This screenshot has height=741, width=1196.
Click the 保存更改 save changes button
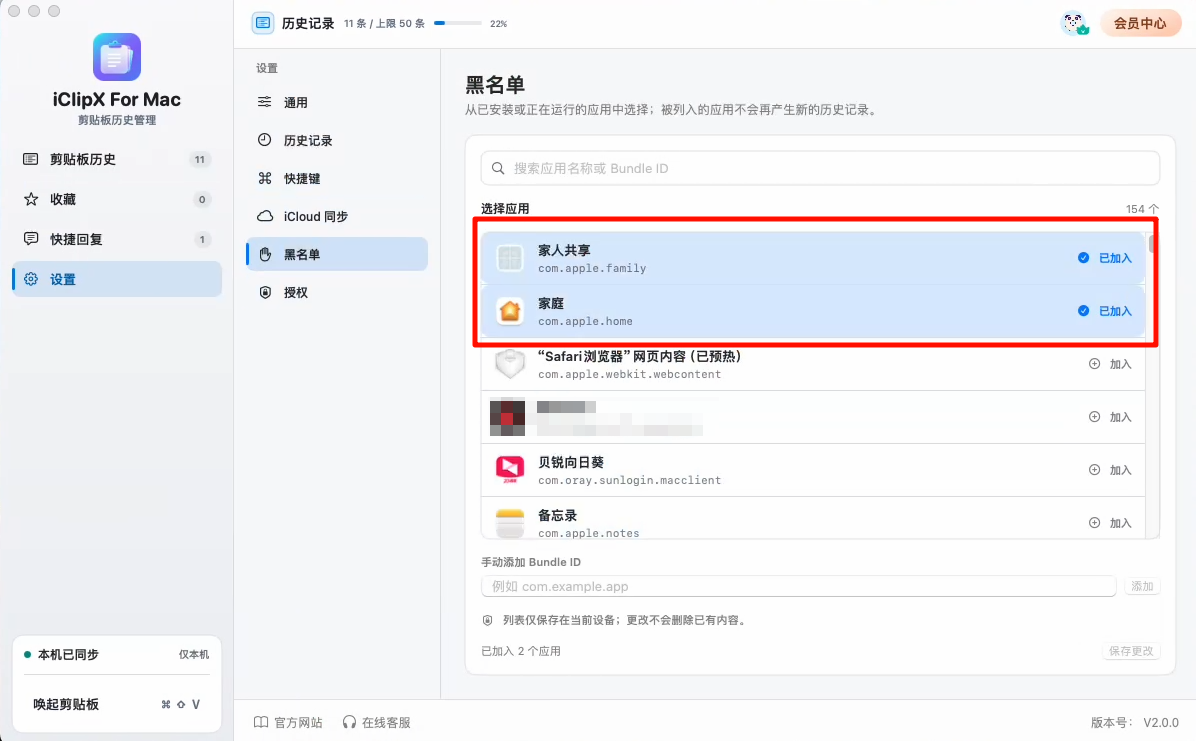1131,651
